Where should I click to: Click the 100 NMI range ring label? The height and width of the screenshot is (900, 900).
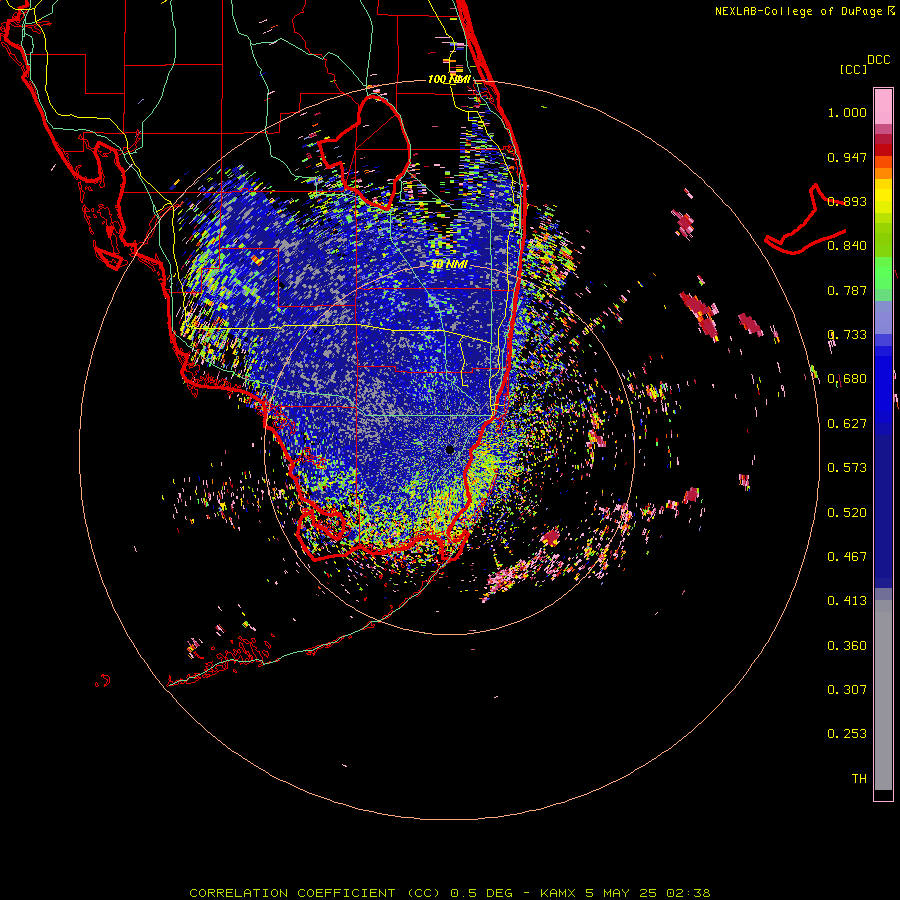click(x=449, y=79)
